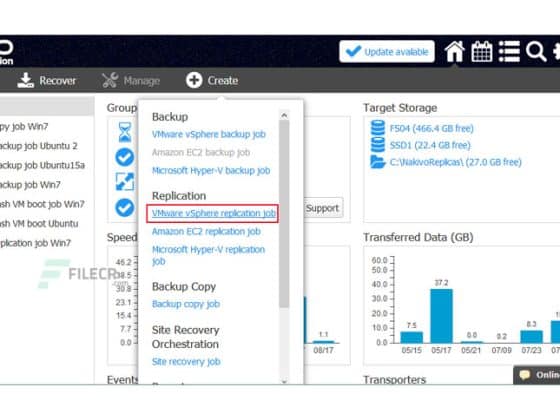
Task: Select Microsoft Hyper-V backup job
Action: 211,171
